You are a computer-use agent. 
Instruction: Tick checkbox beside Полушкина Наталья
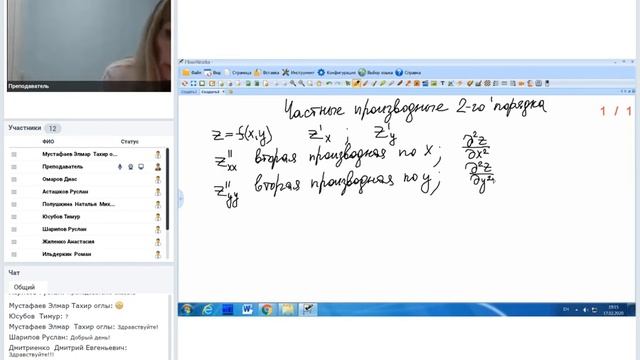(14, 204)
